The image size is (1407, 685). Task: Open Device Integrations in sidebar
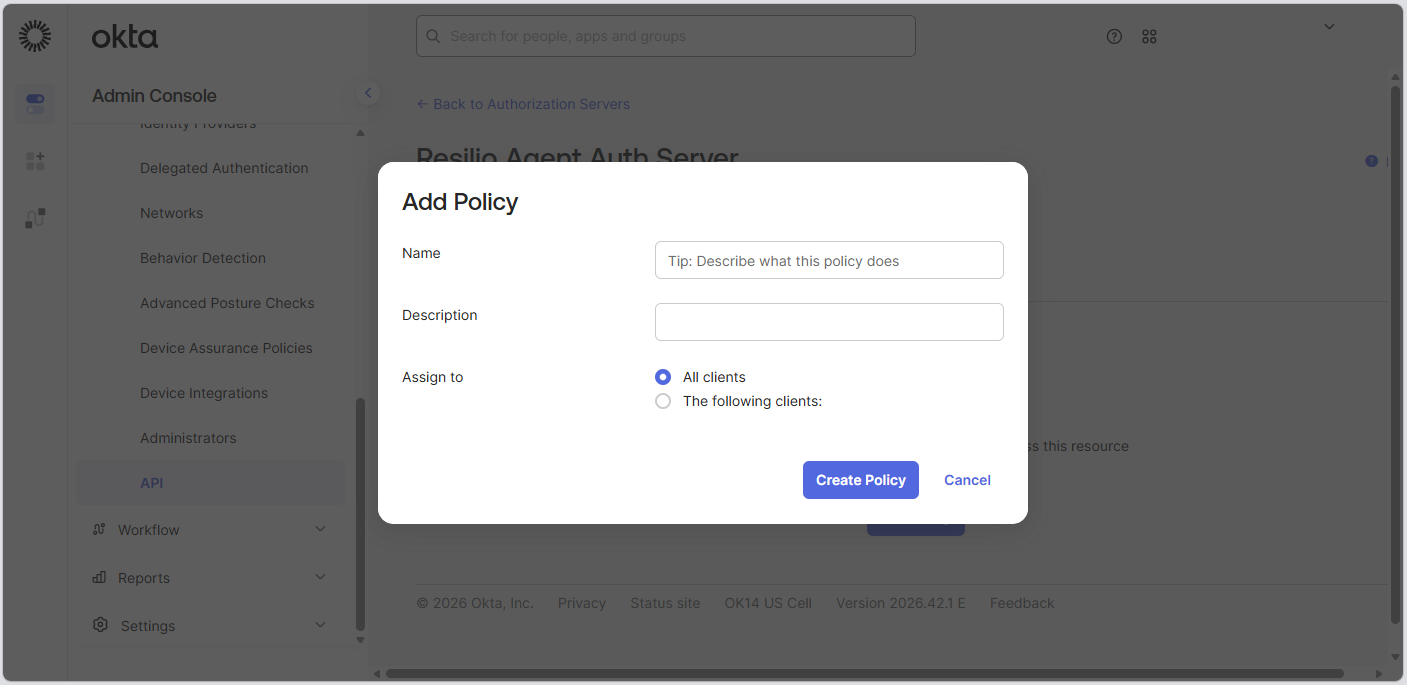click(x=204, y=393)
